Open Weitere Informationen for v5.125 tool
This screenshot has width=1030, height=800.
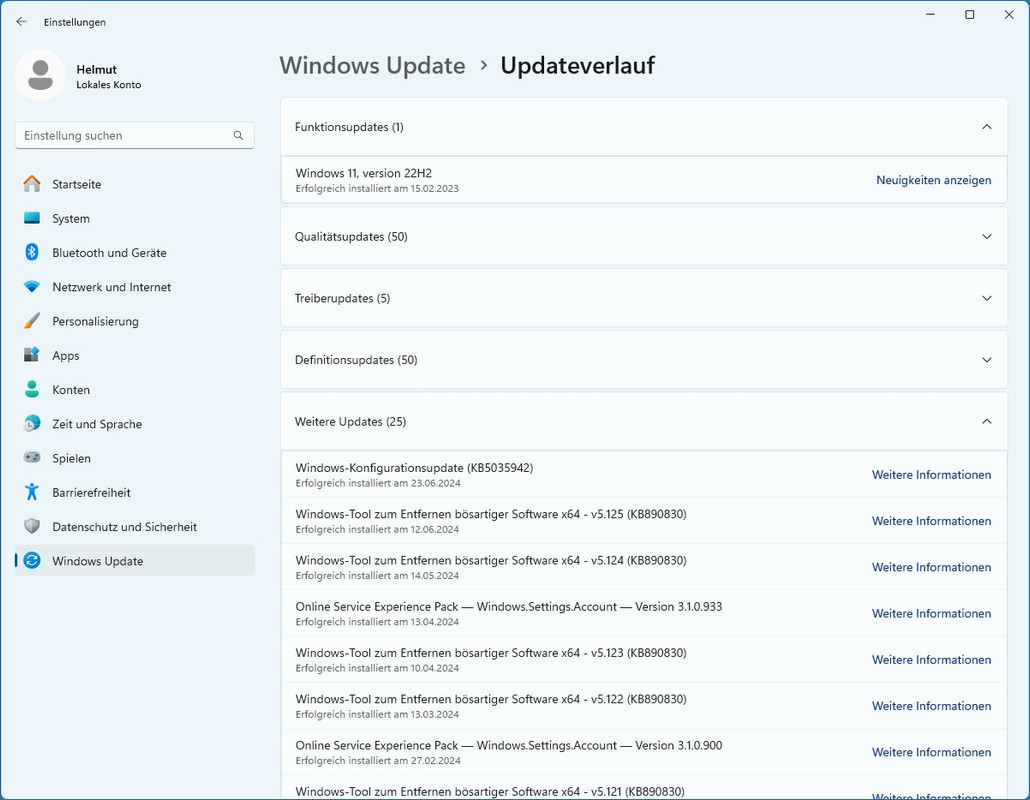[931, 521]
